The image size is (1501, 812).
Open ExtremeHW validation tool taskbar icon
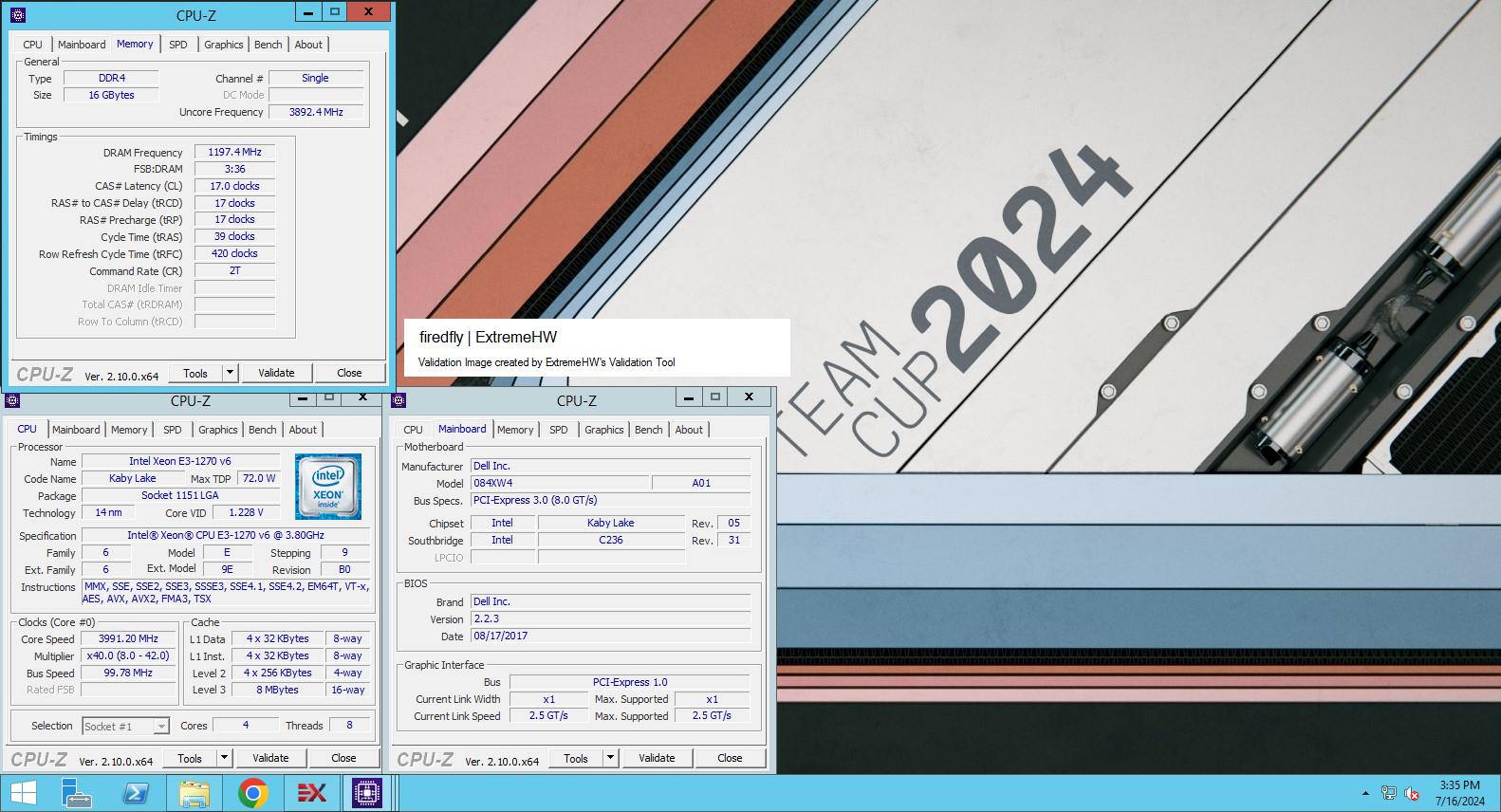(312, 793)
